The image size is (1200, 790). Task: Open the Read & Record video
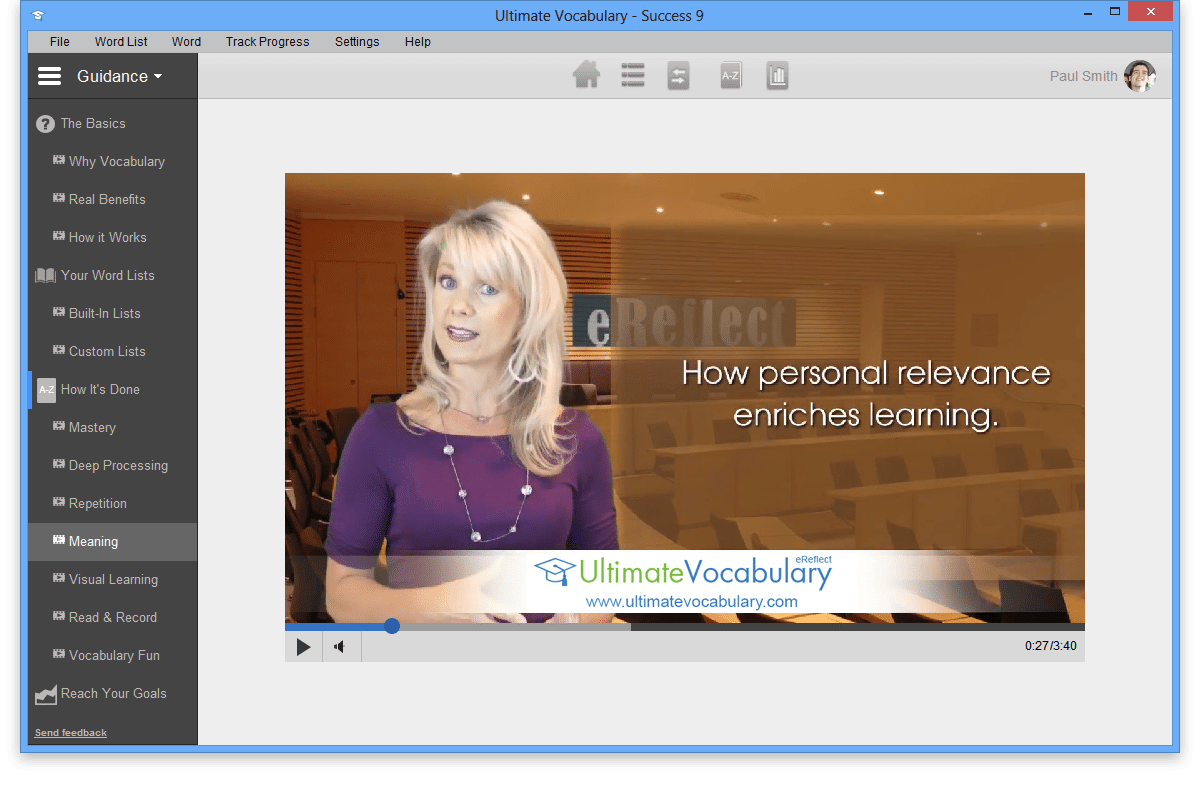click(x=112, y=618)
